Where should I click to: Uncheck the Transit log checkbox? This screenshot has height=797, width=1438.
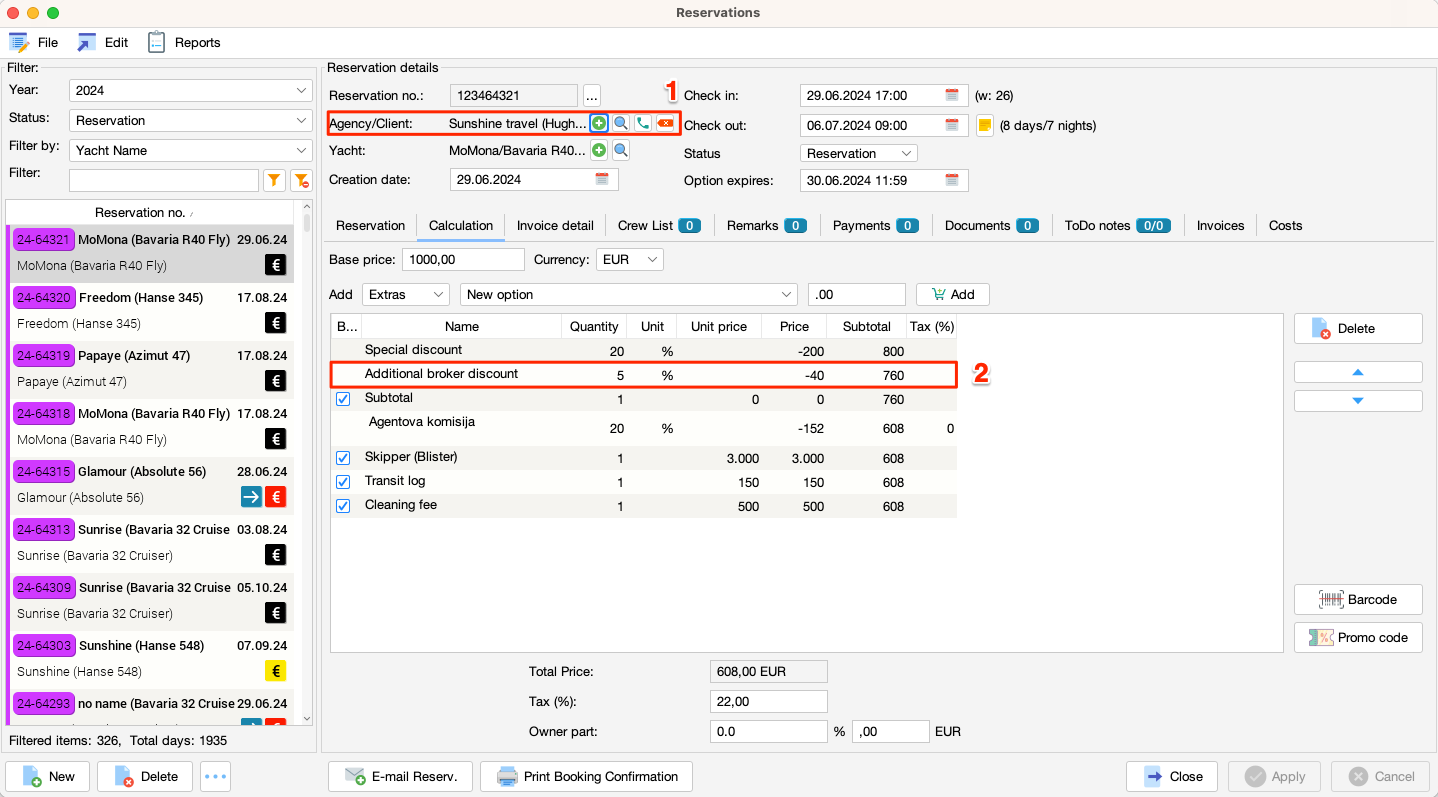pos(343,482)
